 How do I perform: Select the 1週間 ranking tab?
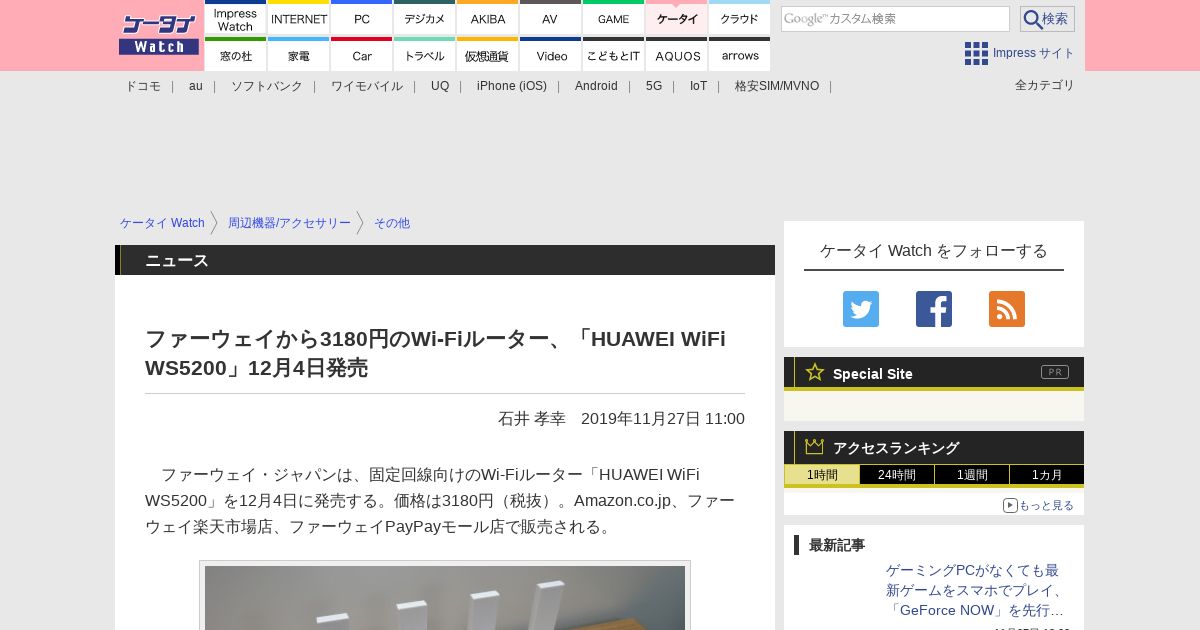tap(972, 475)
